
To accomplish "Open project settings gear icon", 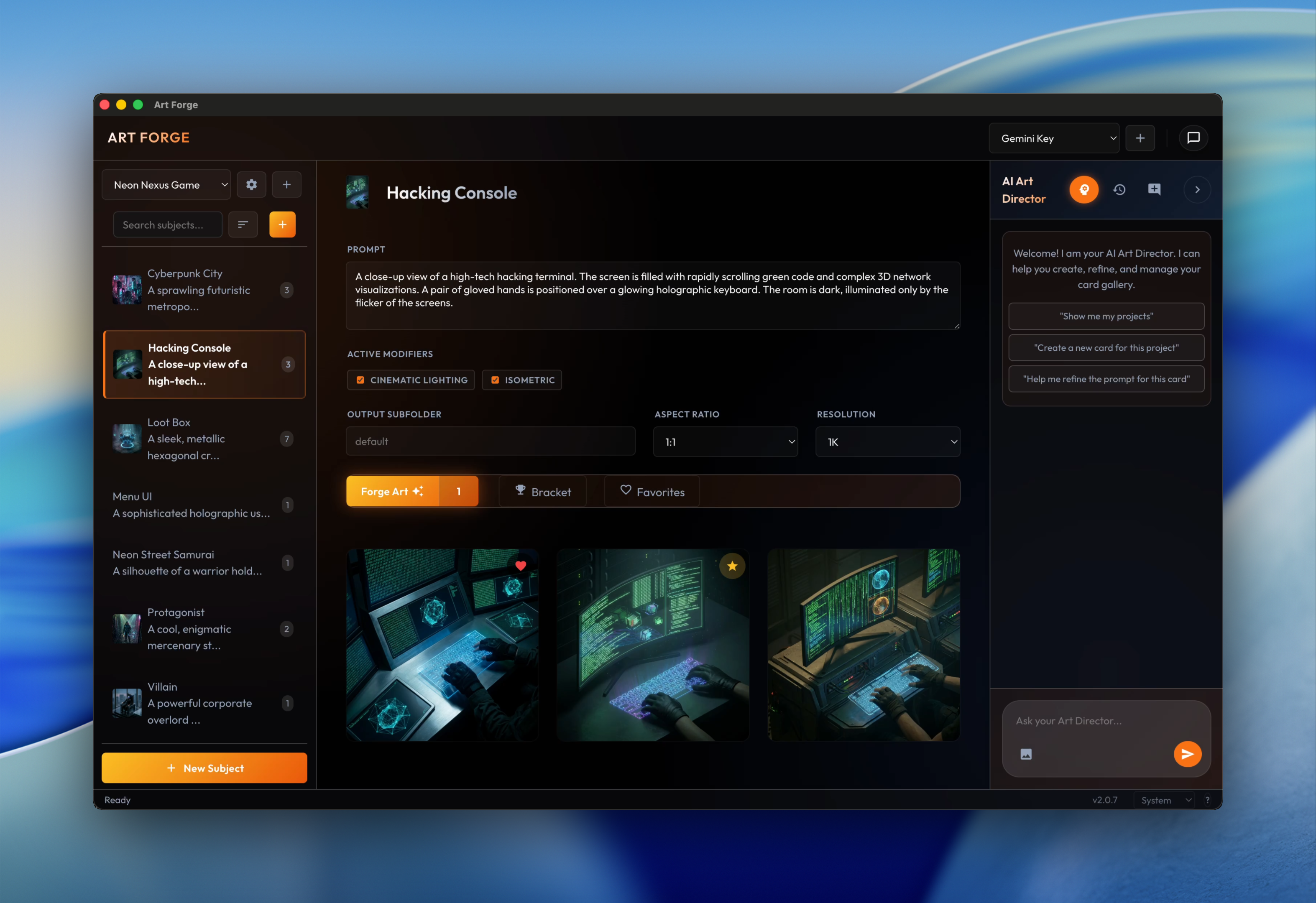I will [251, 184].
